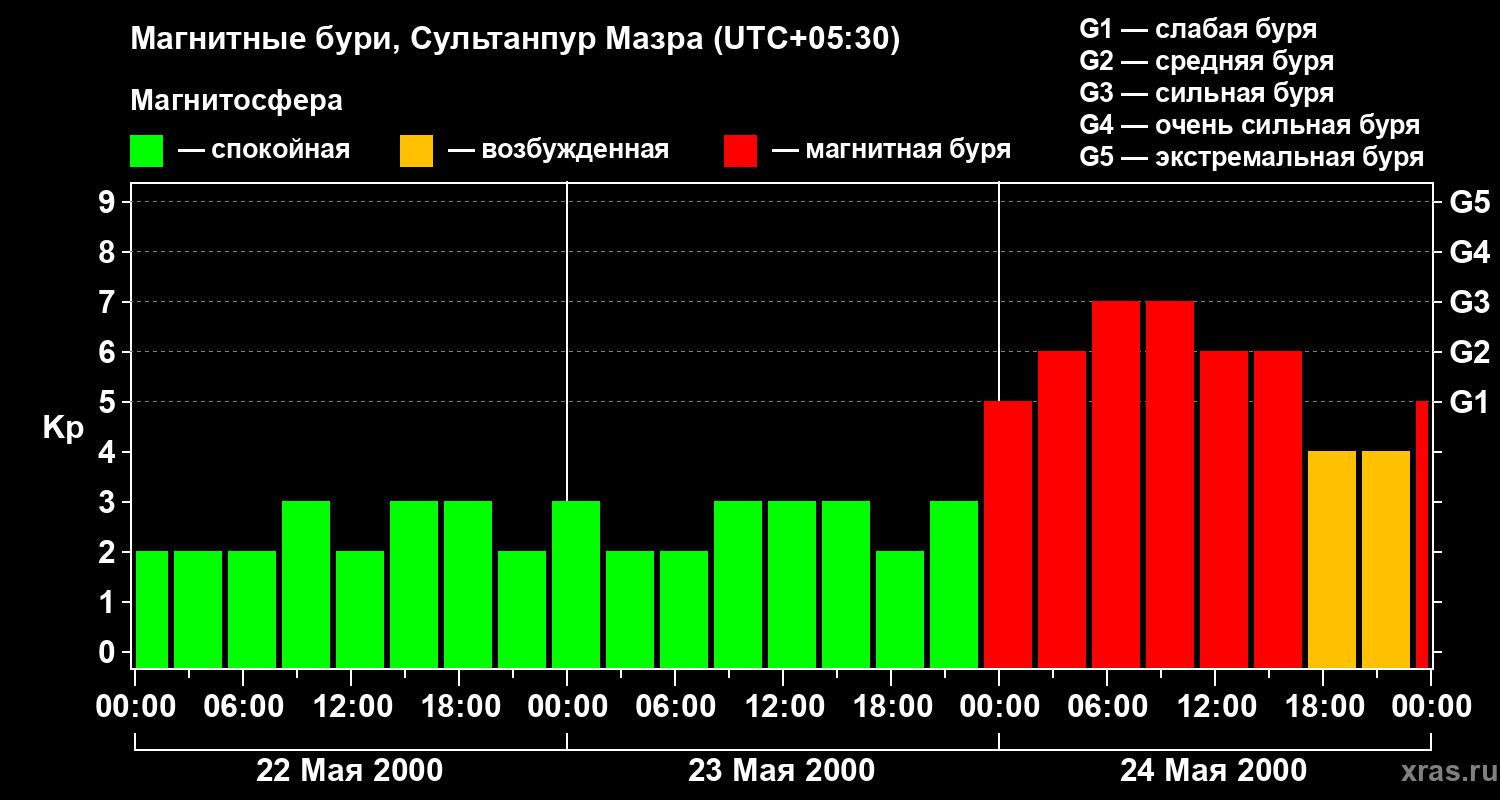The height and width of the screenshot is (800, 1500).
Task: Click the 00:00 label starting 22 May
Action: [135, 707]
